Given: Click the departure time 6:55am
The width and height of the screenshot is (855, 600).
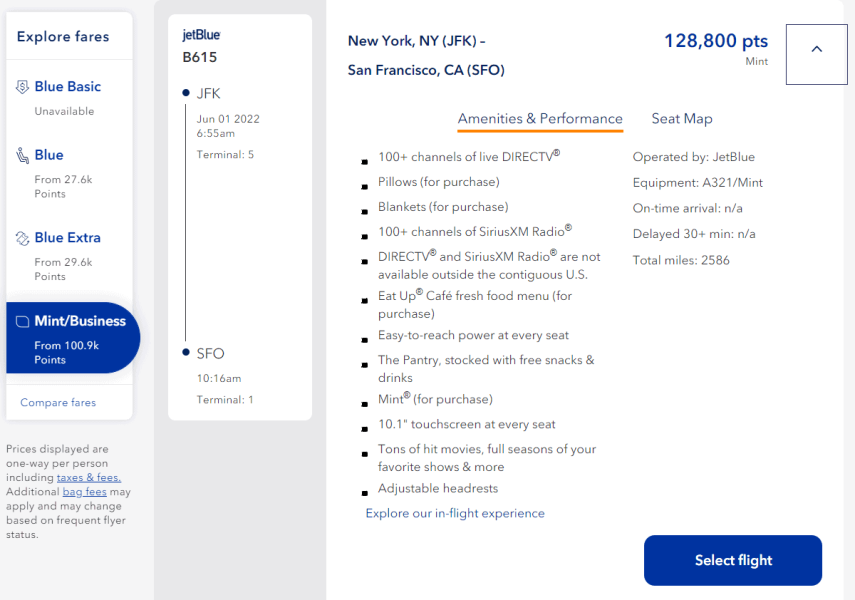Looking at the screenshot, I should click(x=216, y=133).
